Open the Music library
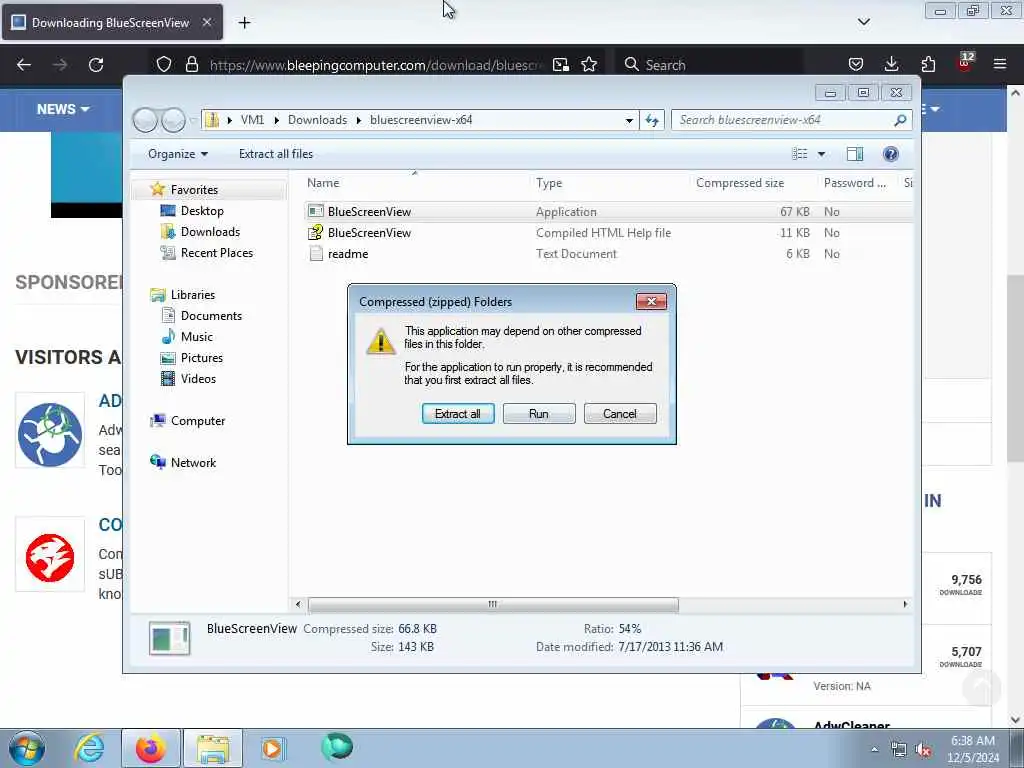The image size is (1024, 768). click(x=197, y=337)
